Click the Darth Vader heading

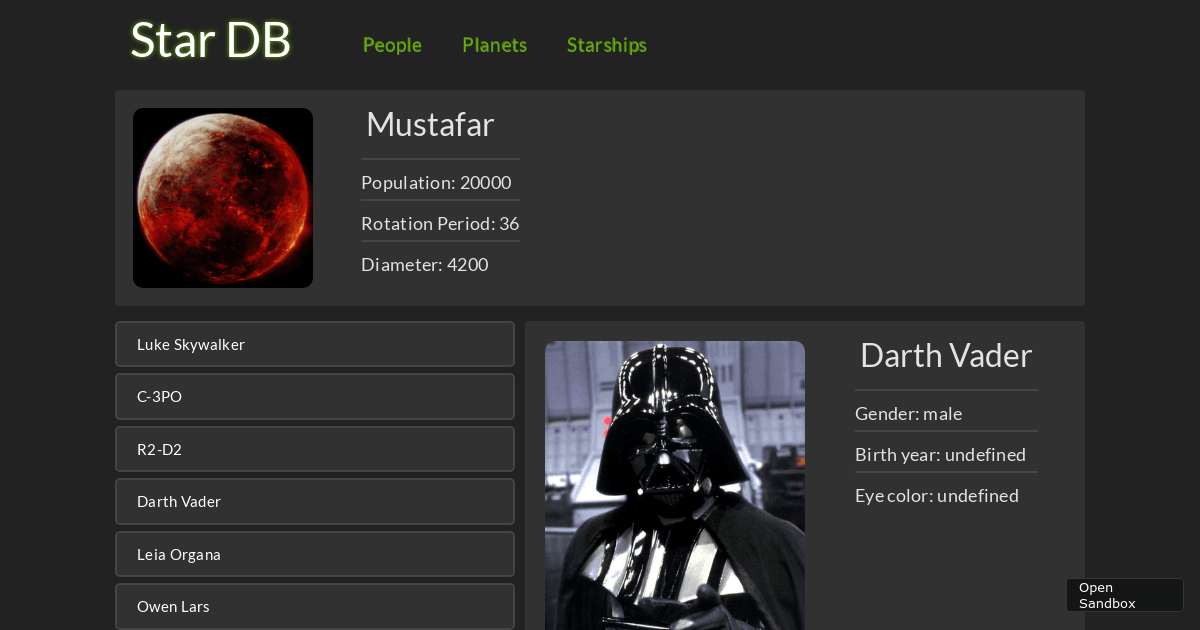945,355
